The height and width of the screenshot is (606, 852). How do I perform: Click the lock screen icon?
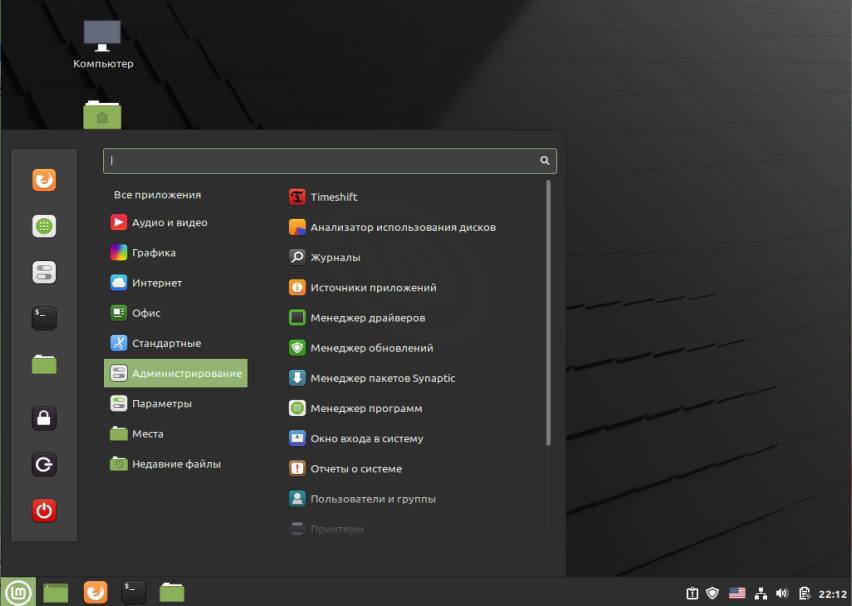[x=44, y=418]
